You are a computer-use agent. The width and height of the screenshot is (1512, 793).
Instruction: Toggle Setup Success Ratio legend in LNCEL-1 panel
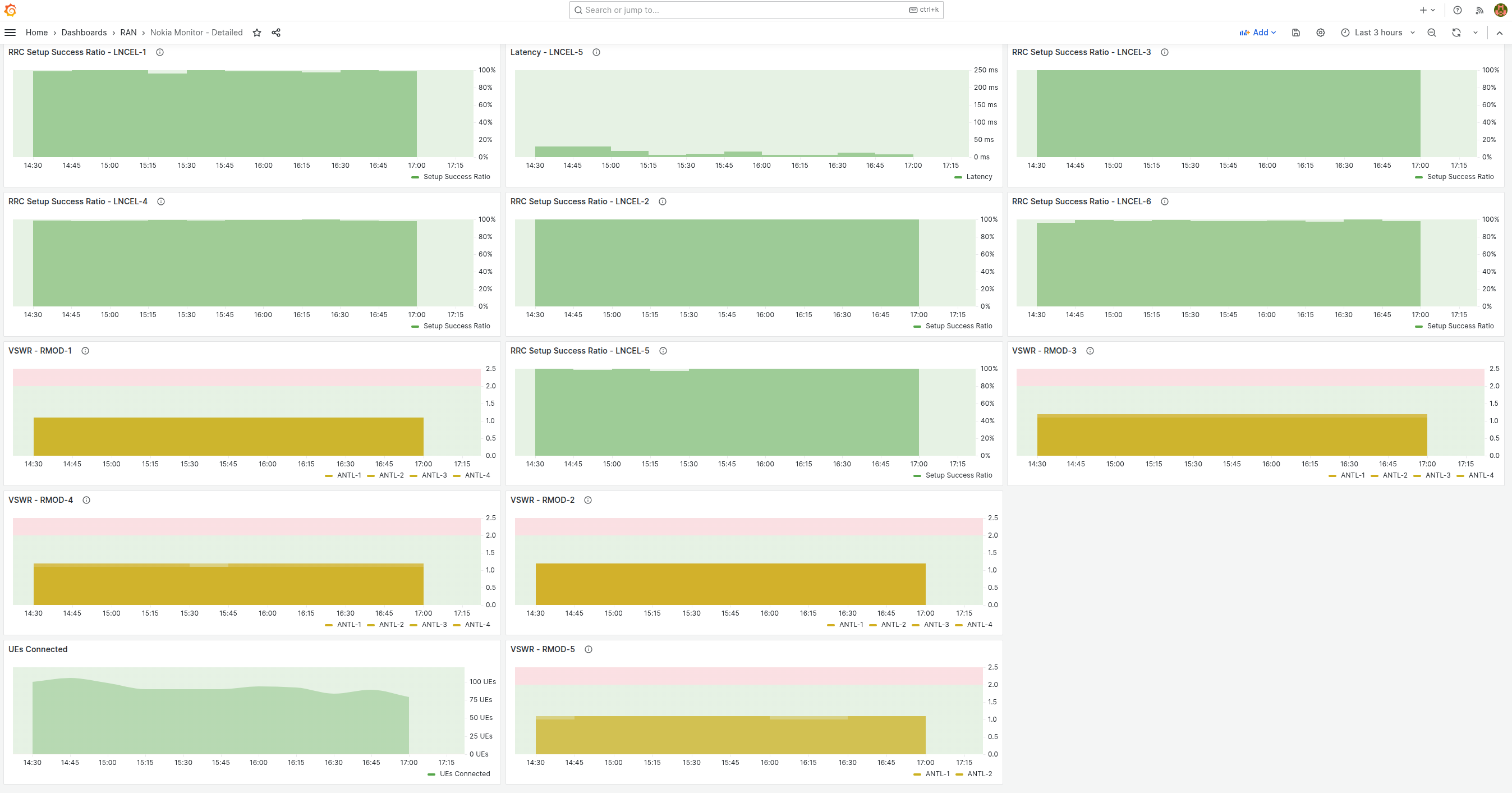point(457,177)
